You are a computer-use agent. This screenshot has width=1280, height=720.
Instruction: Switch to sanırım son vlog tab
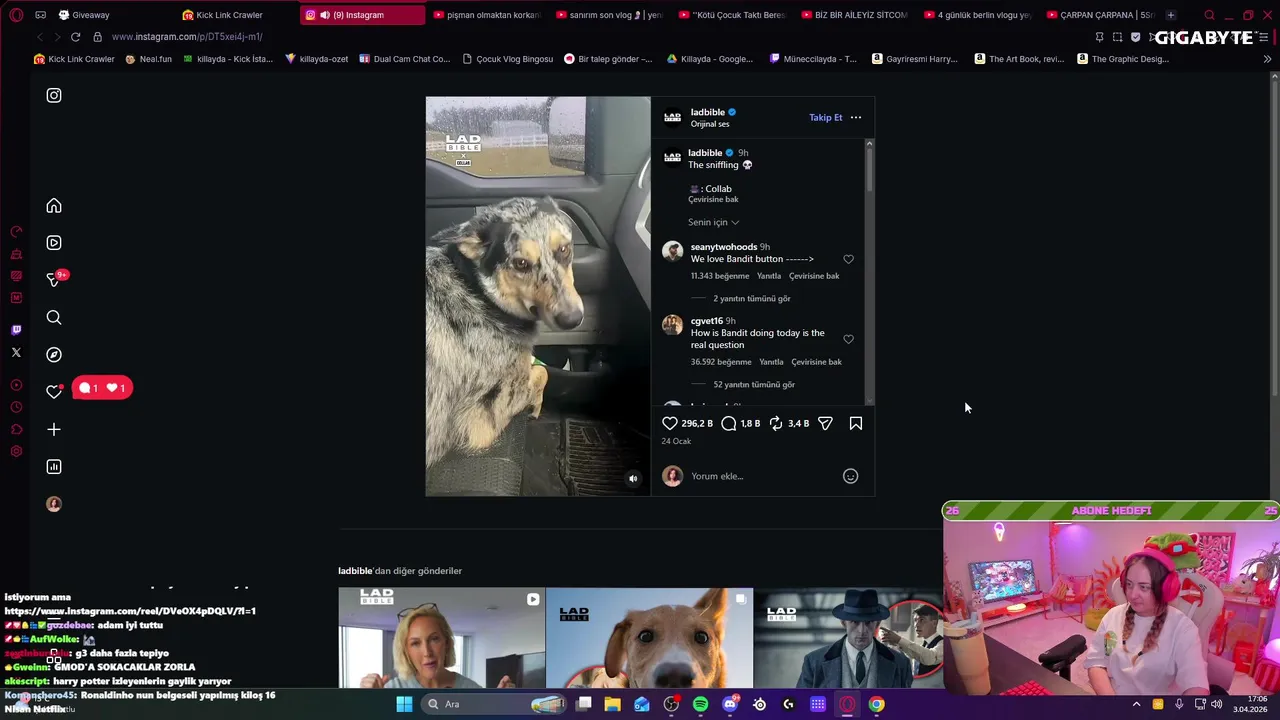point(609,15)
